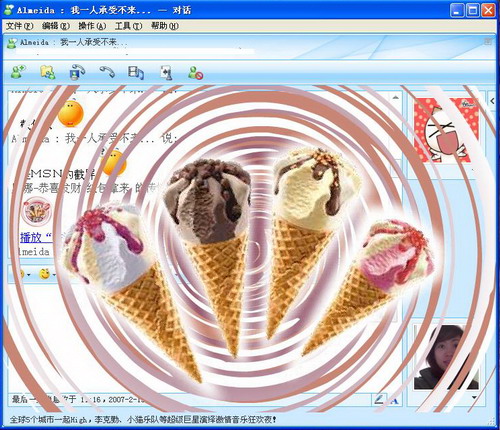
Task: Open the 帮助(H) menu
Action: coord(165,26)
